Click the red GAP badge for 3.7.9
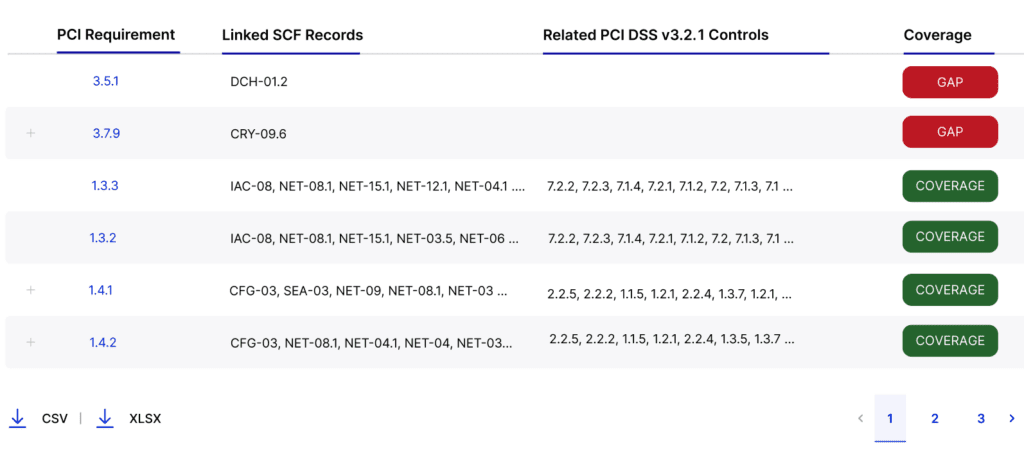 tap(950, 132)
